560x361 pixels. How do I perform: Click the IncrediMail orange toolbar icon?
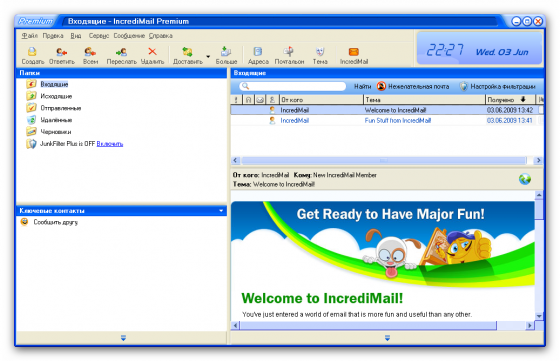click(354, 52)
